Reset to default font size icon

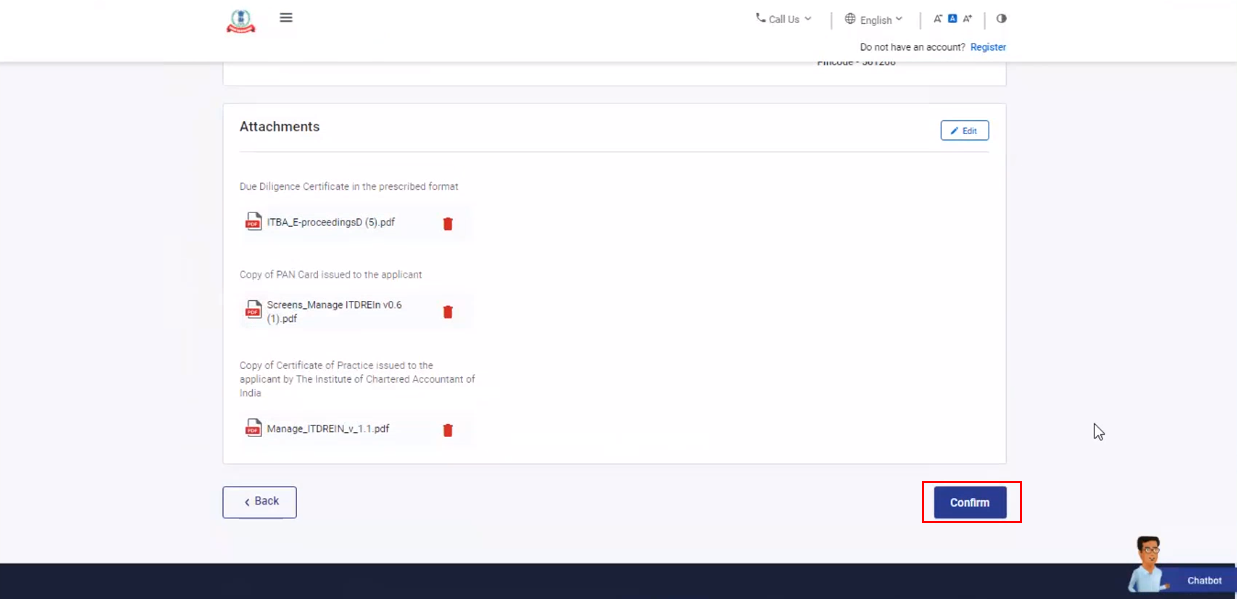click(953, 19)
